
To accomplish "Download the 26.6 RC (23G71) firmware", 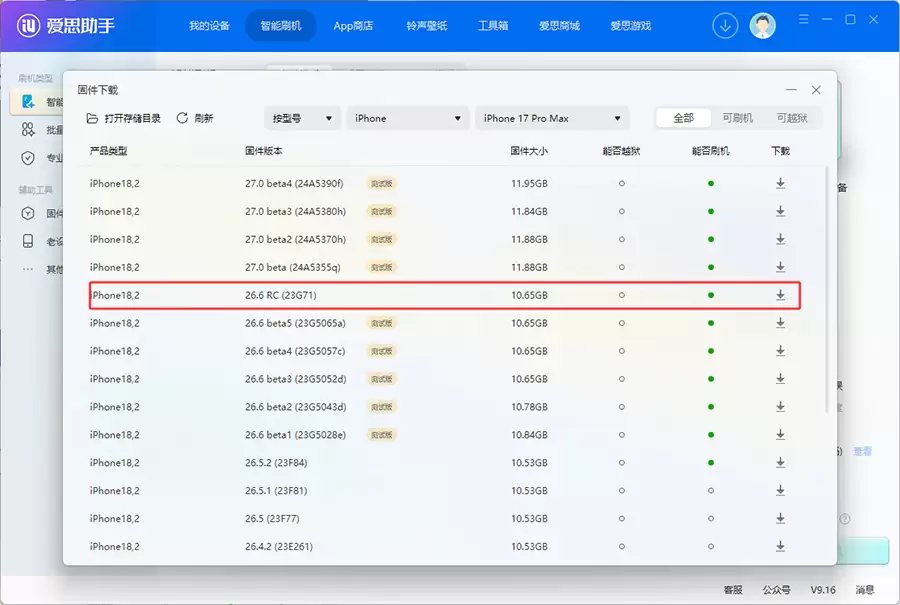I will (x=780, y=295).
